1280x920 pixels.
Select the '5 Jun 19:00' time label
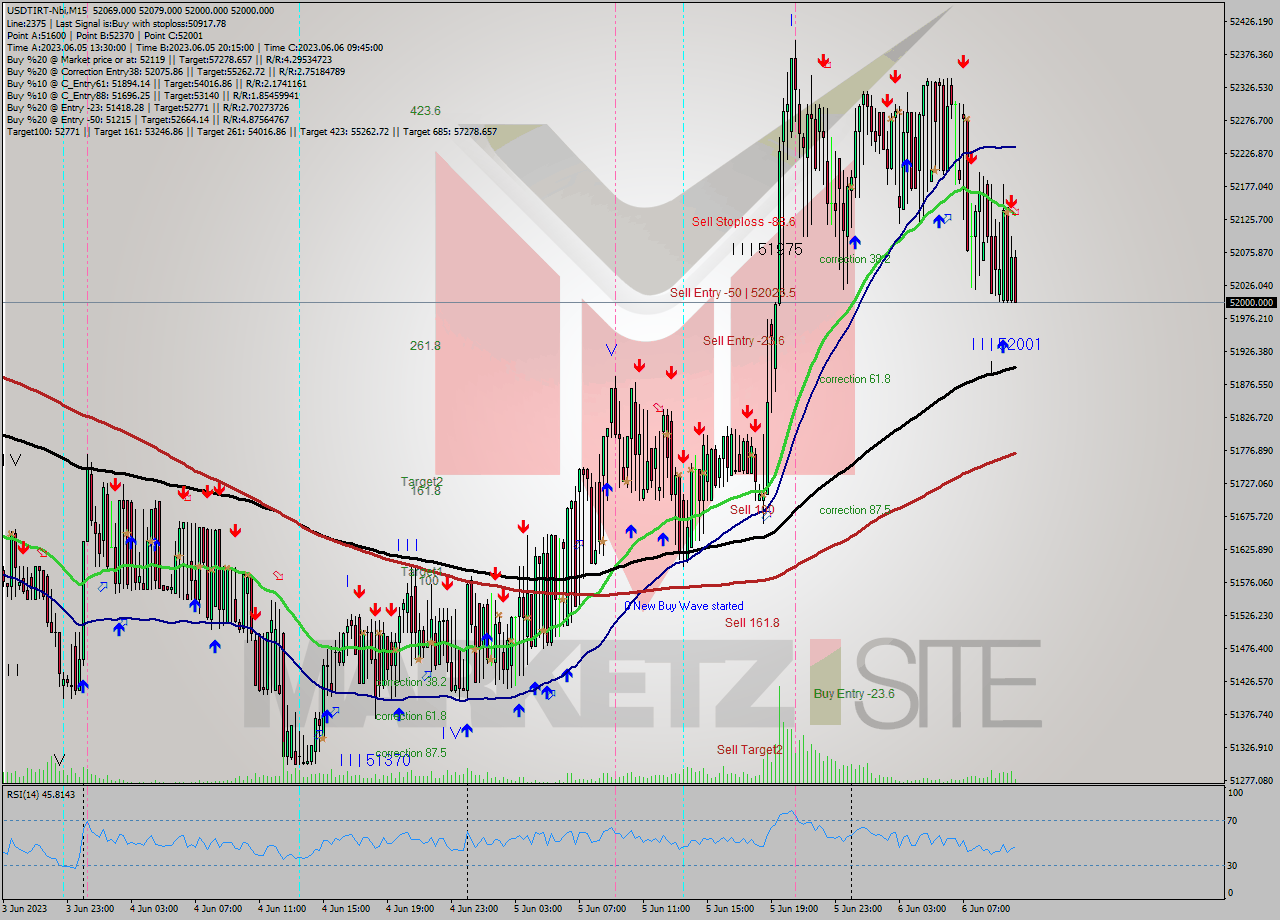(794, 909)
